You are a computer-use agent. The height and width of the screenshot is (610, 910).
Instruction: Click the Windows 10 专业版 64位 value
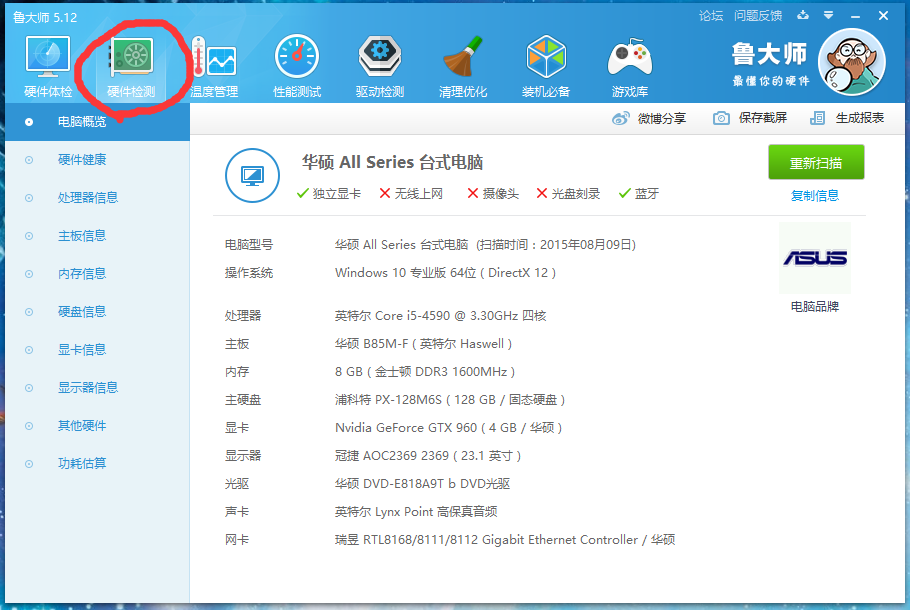tap(445, 273)
